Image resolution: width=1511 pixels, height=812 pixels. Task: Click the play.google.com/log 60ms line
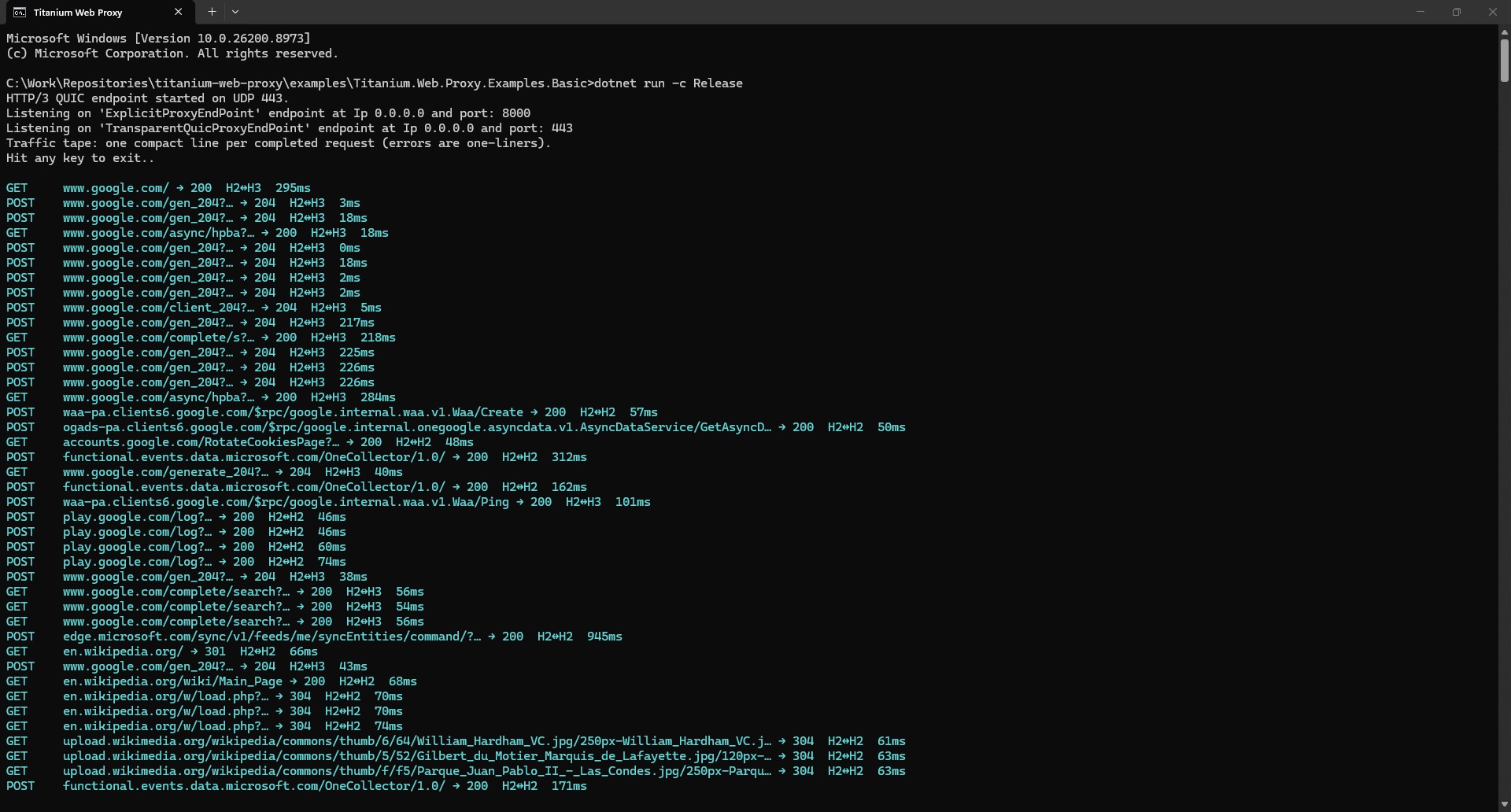176,547
